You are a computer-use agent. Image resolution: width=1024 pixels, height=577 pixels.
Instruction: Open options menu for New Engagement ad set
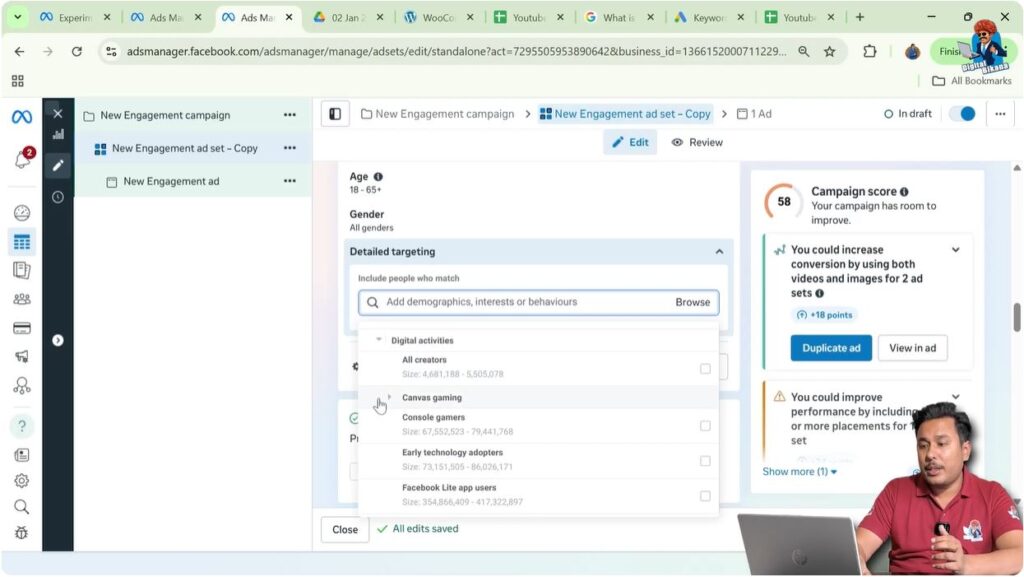point(290,148)
